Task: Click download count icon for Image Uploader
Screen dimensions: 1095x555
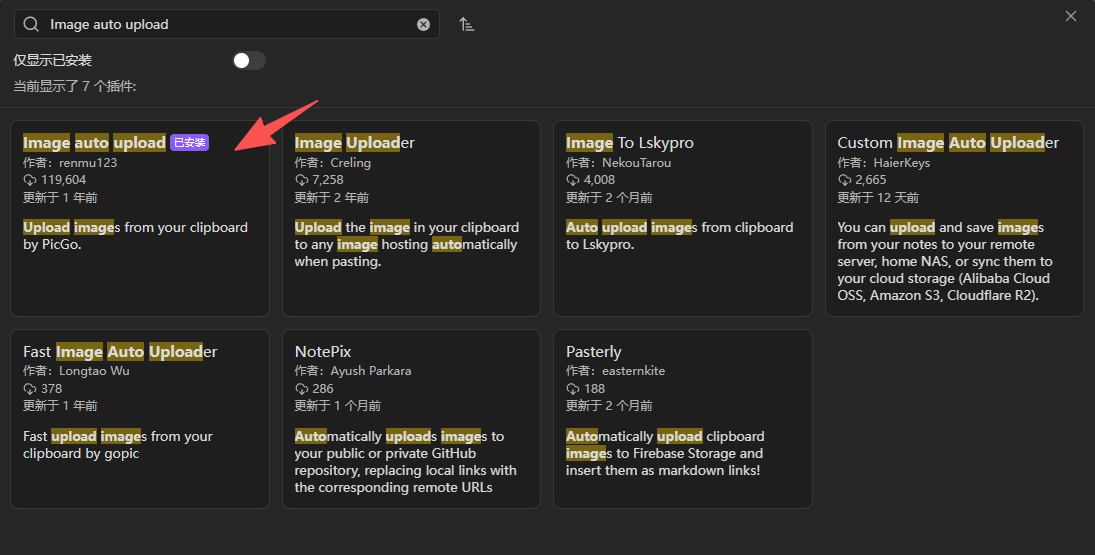Action: tap(301, 180)
